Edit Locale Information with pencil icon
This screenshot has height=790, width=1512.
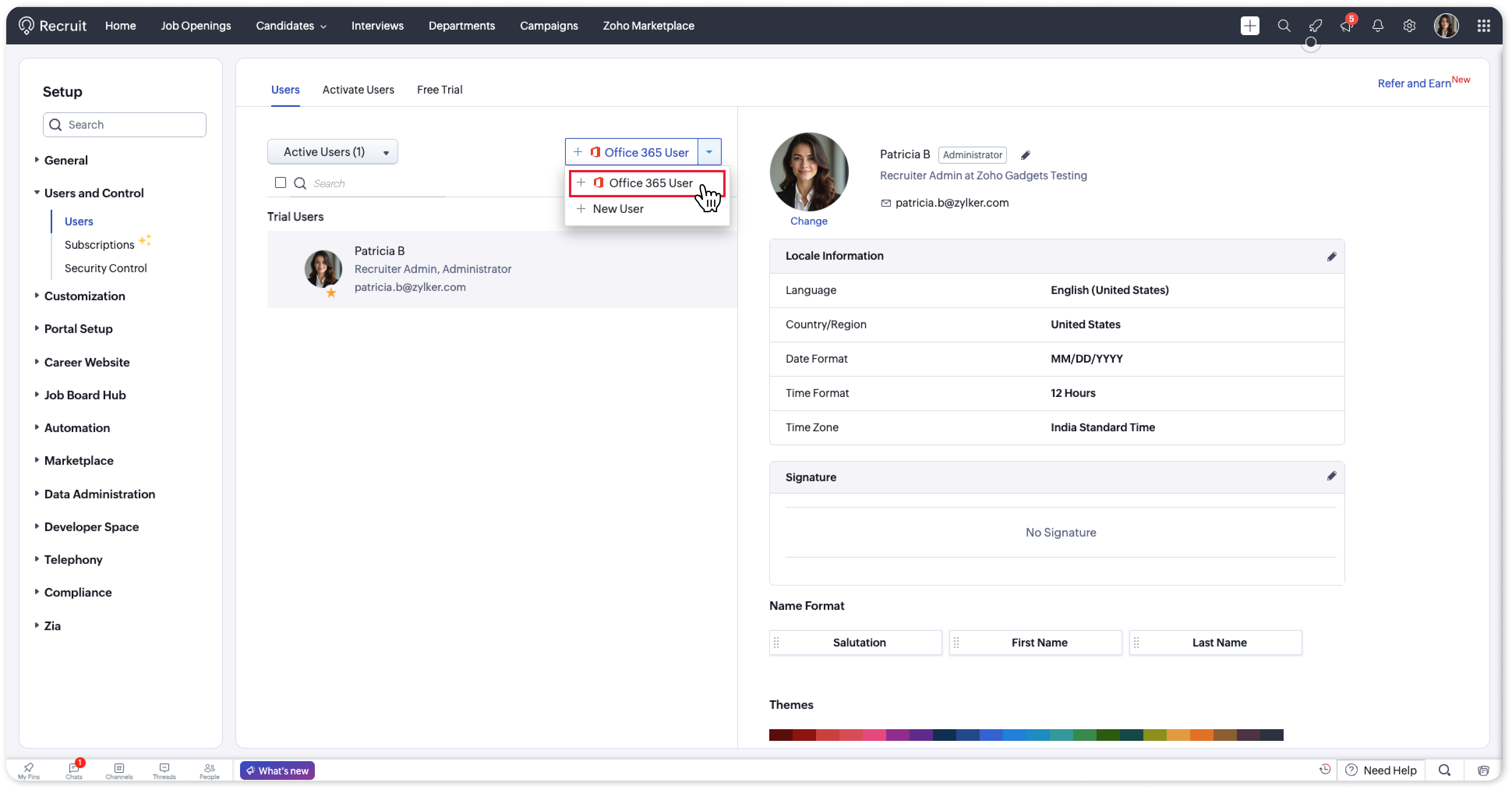pyautogui.click(x=1331, y=256)
